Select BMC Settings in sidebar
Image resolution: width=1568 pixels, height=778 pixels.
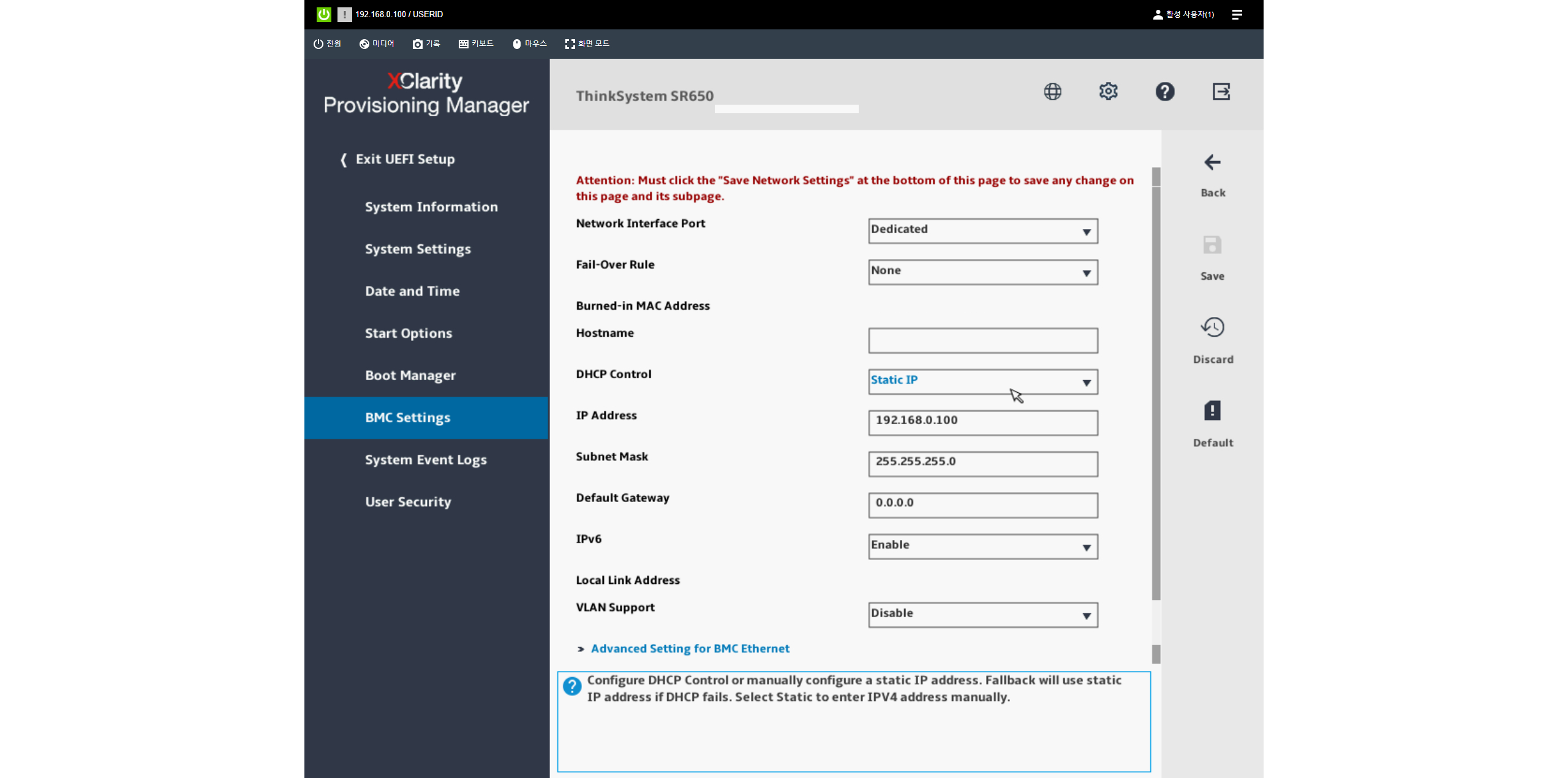[426, 417]
